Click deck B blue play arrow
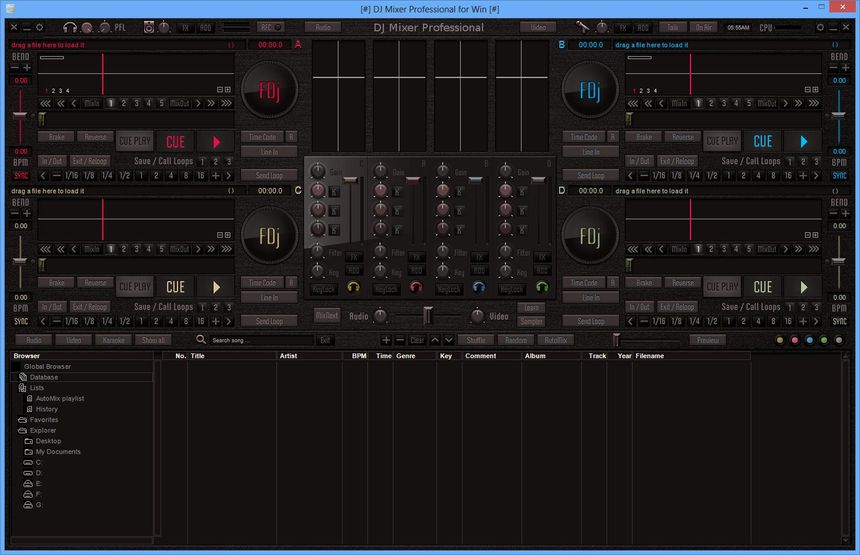The image size is (860, 555). [804, 141]
